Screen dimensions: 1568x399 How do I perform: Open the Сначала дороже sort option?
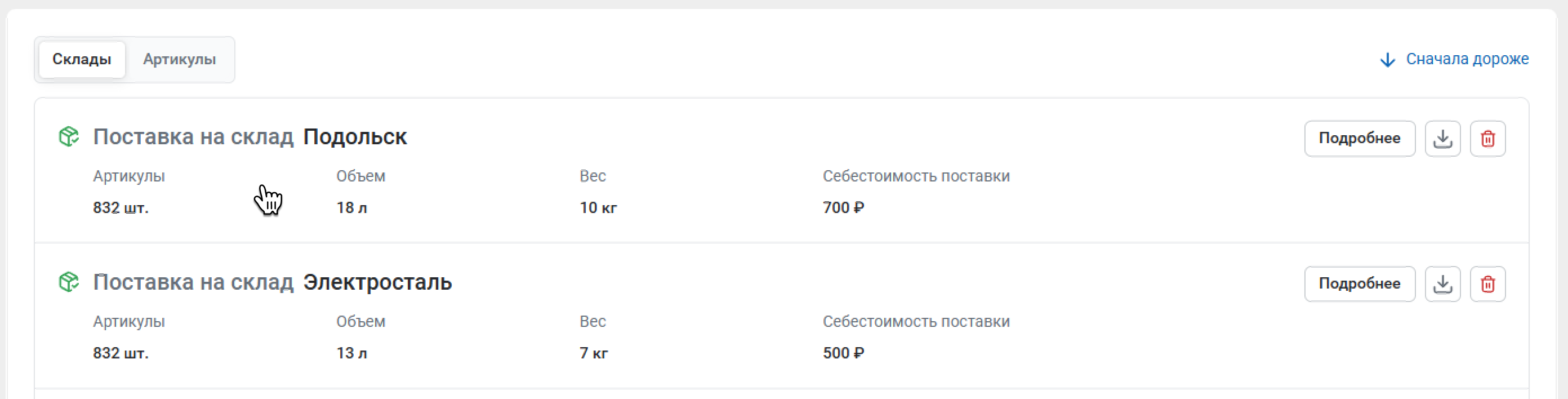[1467, 59]
